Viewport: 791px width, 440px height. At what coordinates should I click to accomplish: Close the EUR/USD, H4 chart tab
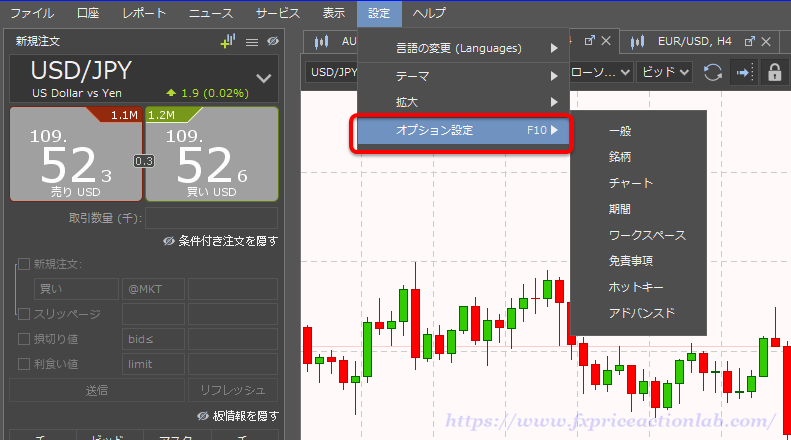(x=766, y=41)
